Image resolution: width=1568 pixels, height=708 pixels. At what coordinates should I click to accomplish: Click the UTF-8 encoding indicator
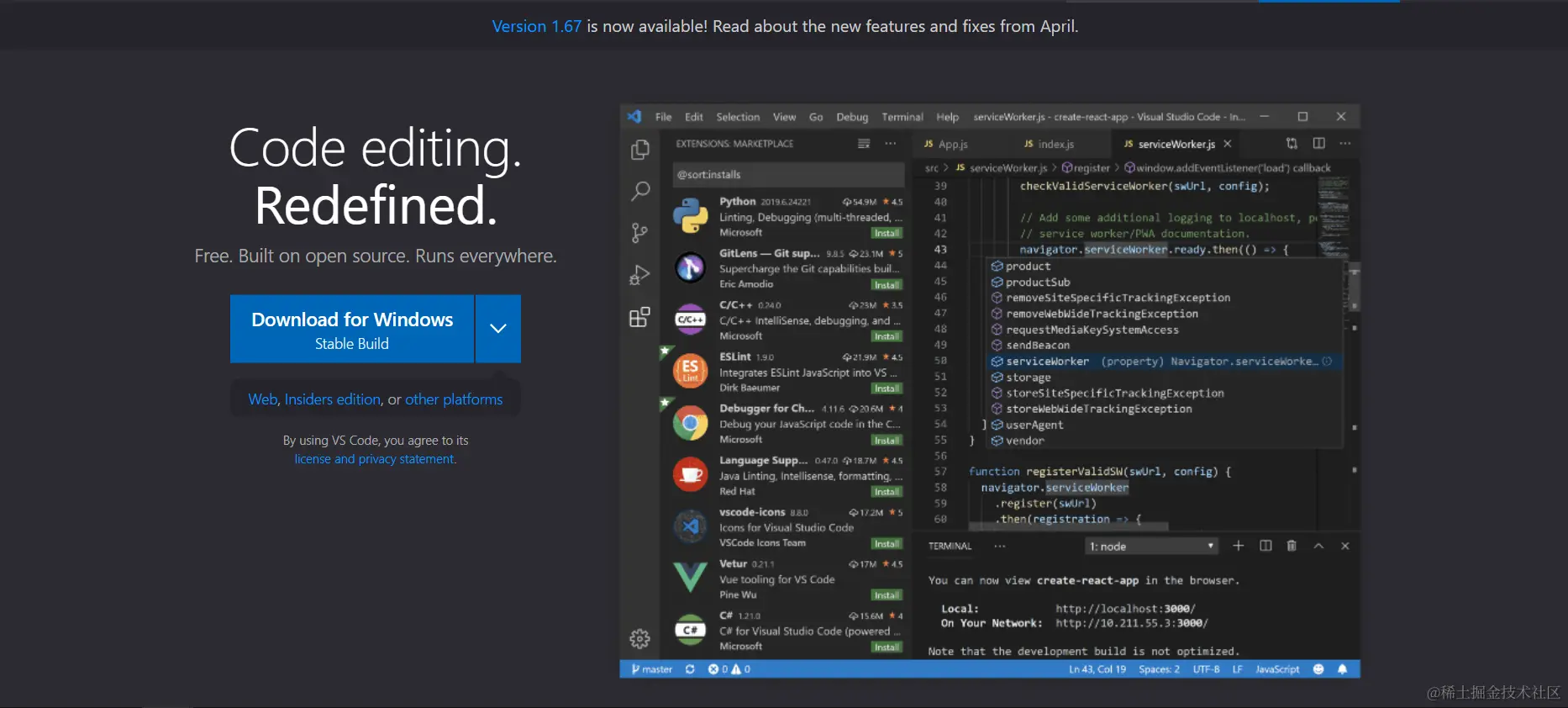(1206, 669)
